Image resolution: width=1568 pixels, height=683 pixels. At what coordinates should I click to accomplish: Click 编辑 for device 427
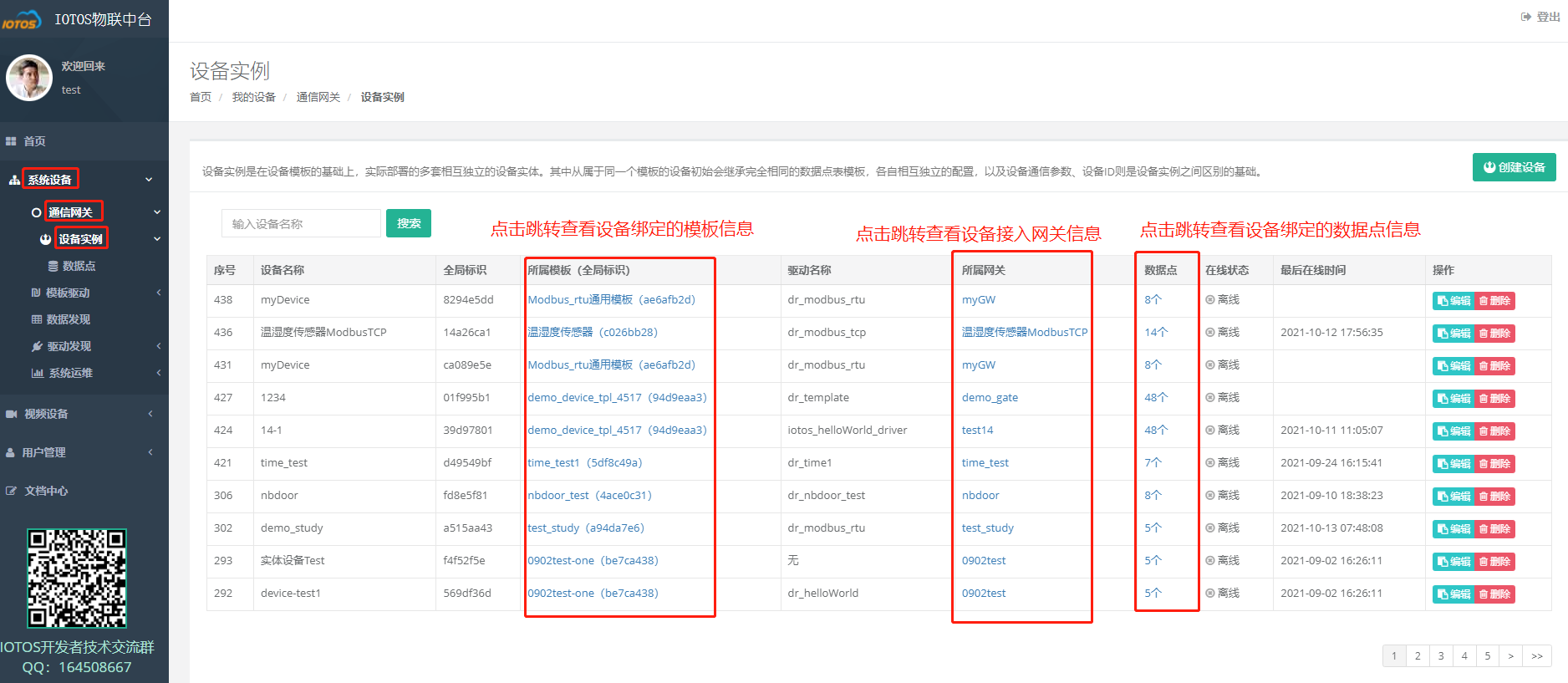click(1453, 399)
